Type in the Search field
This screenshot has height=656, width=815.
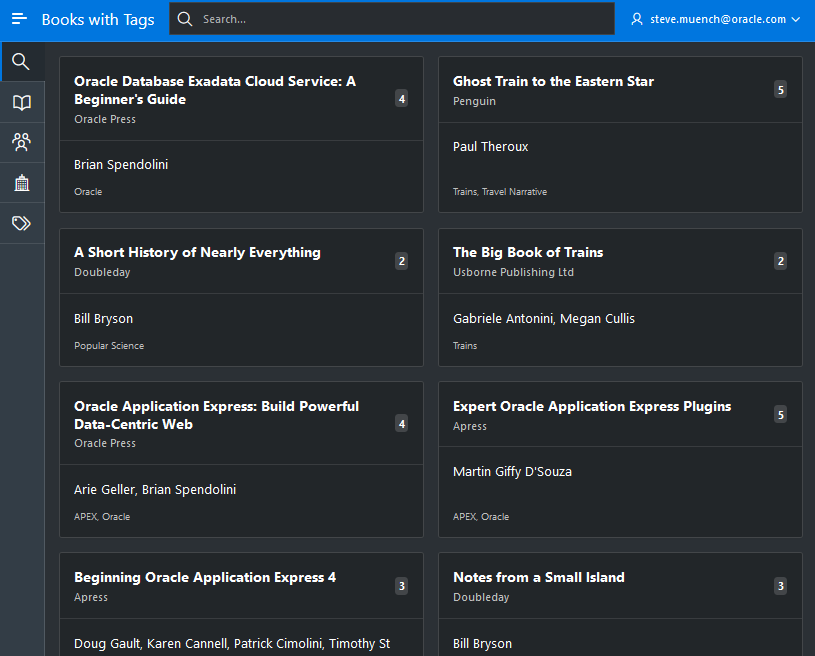[x=400, y=19]
